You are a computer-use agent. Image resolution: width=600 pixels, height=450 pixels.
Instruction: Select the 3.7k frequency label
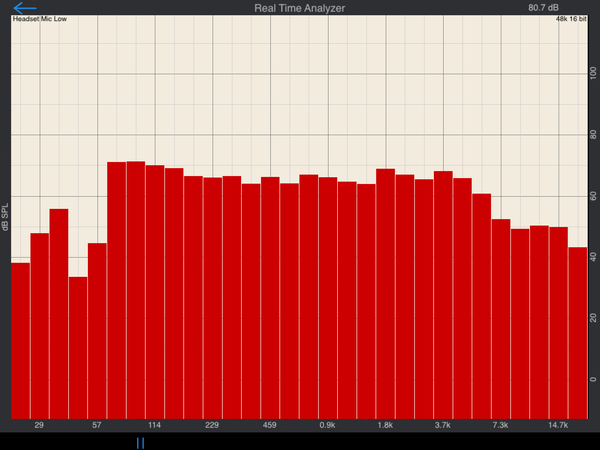pyautogui.click(x=443, y=425)
